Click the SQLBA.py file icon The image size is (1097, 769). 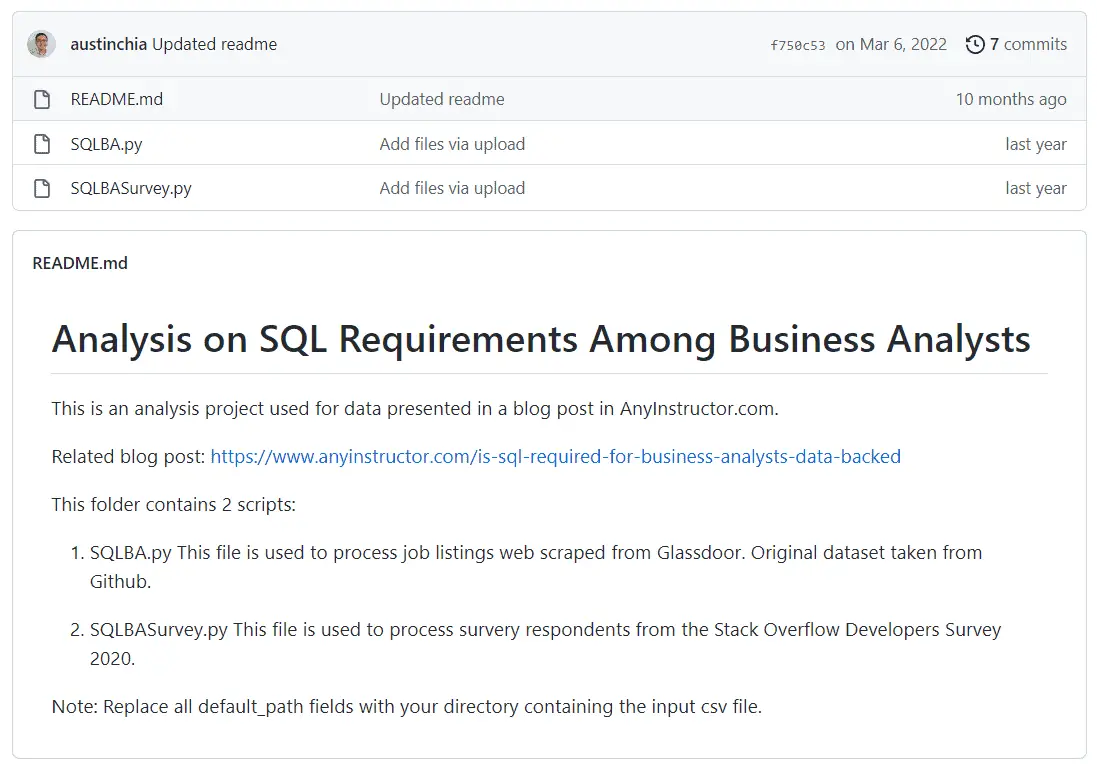42,144
